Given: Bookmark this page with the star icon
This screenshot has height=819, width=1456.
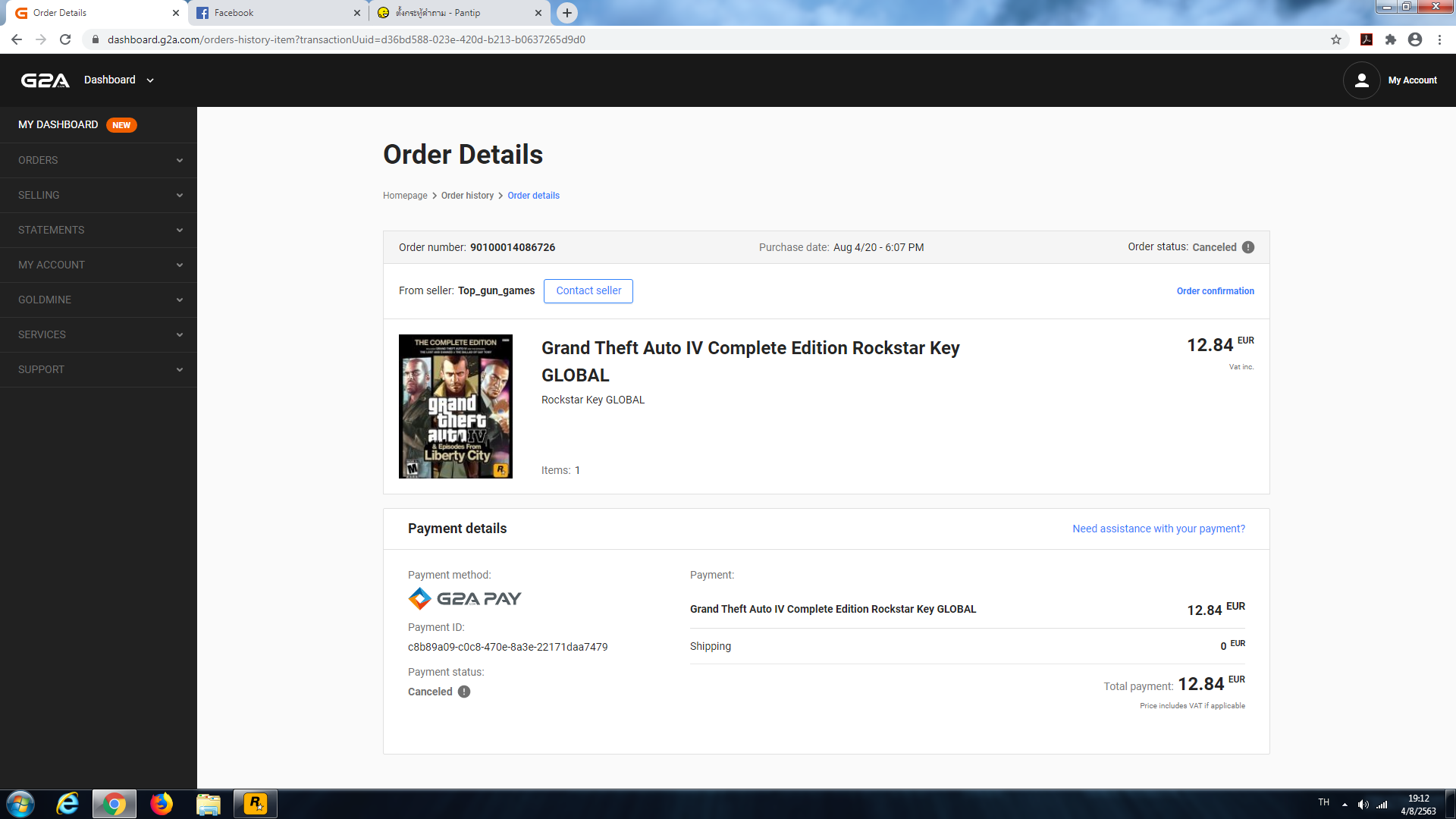Looking at the screenshot, I should coord(1336,39).
